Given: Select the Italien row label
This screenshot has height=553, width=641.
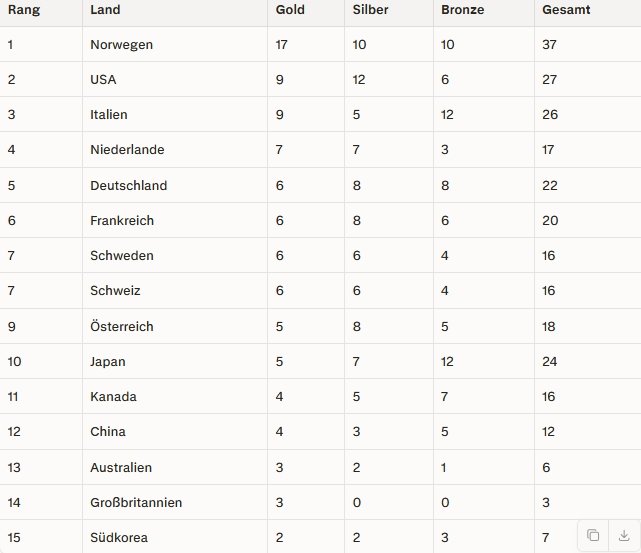Looking at the screenshot, I should pos(109,115).
